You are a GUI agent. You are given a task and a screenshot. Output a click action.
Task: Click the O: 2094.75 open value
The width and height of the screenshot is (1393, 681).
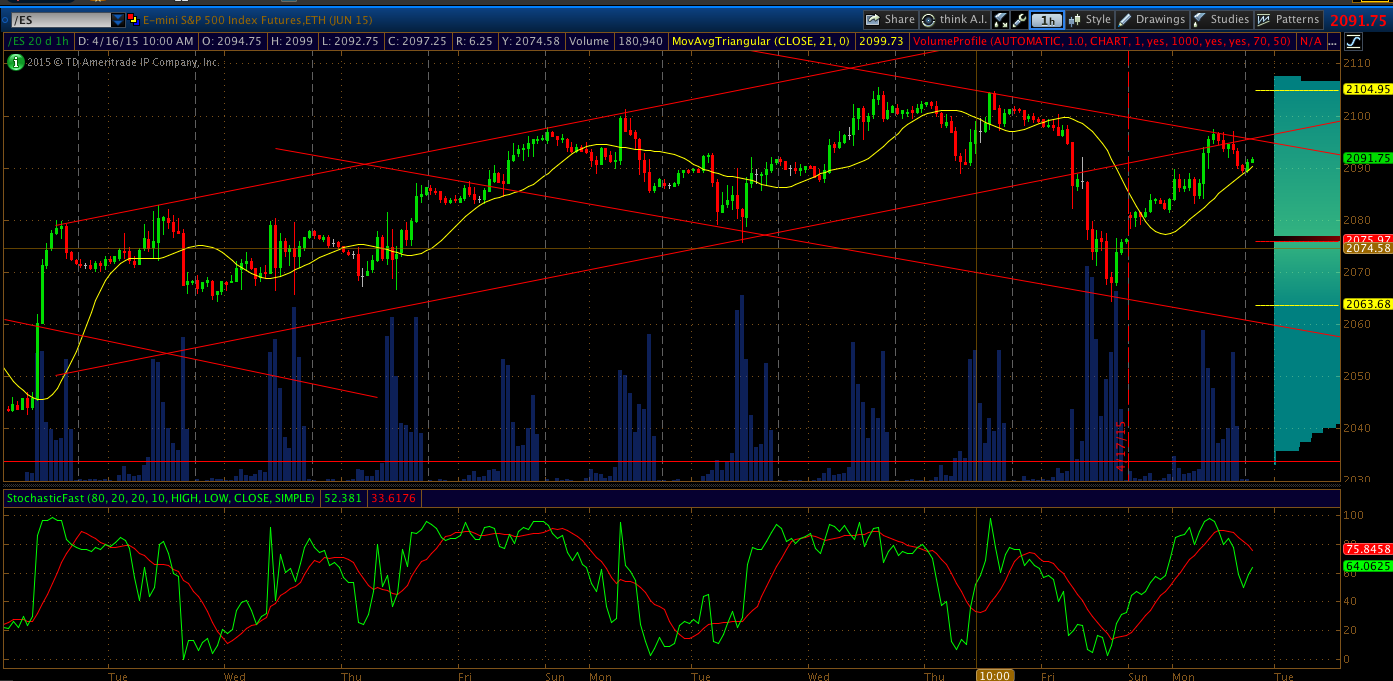[x=232, y=41]
